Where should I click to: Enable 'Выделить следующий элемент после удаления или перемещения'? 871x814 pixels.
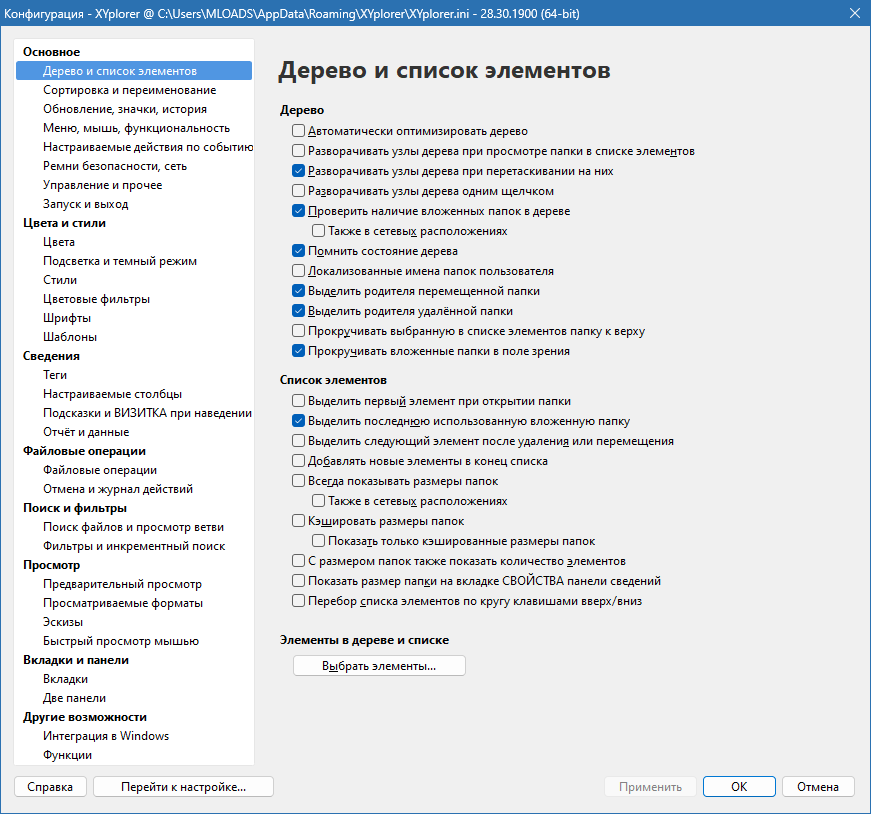(298, 441)
